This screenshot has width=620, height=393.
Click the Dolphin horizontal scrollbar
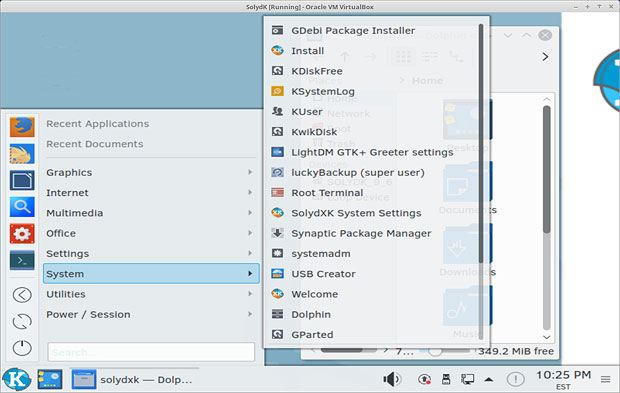(x=342, y=350)
